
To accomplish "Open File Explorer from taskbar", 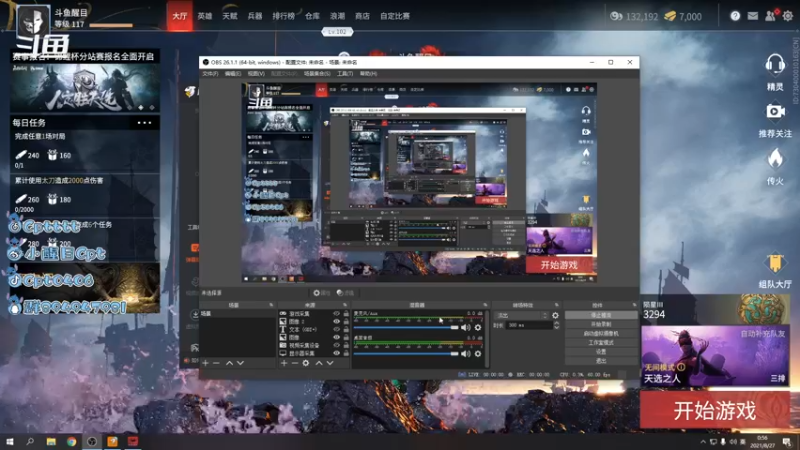I will pyautogui.click(x=51, y=441).
